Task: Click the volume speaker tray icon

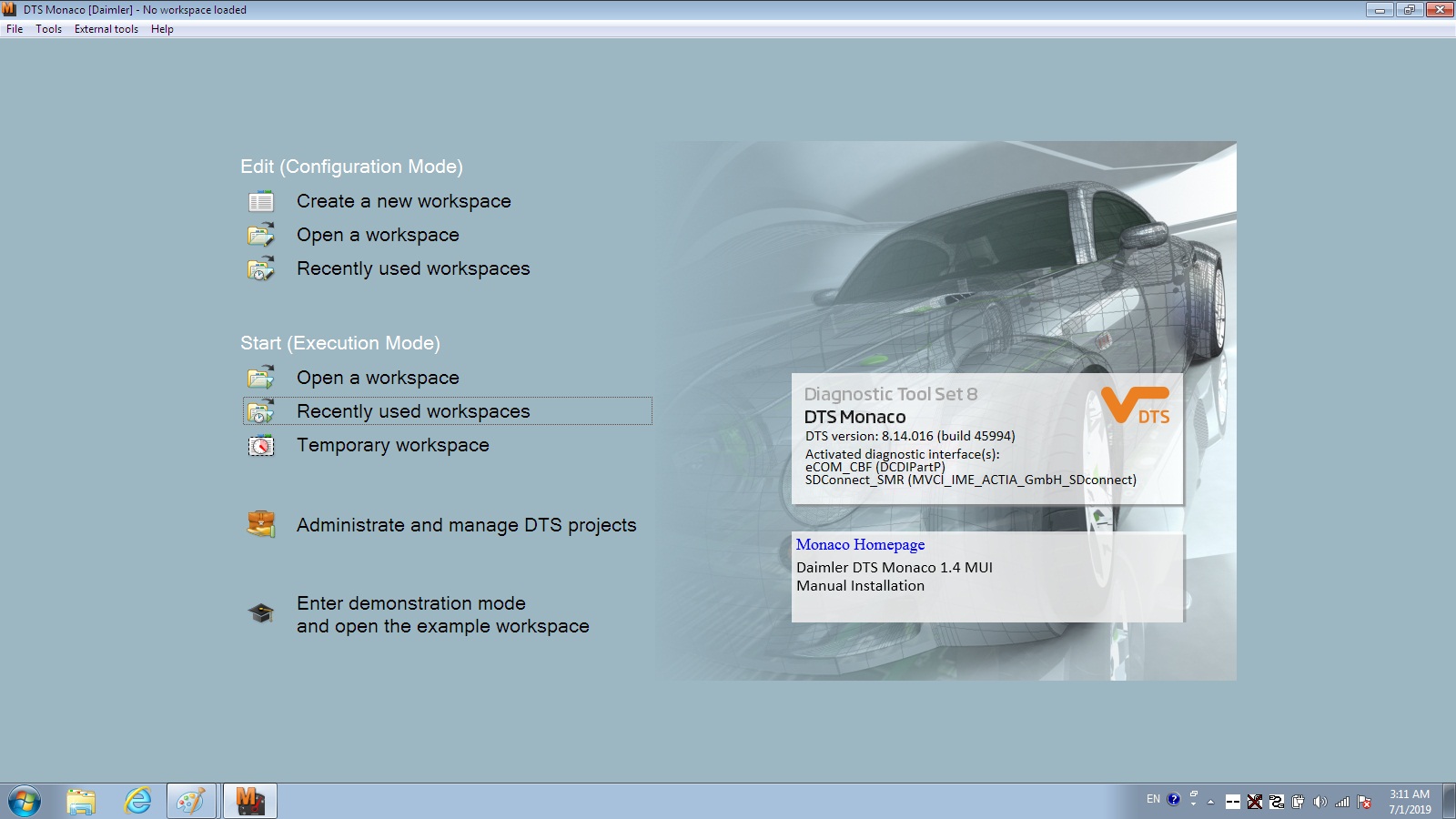Action: tap(1319, 802)
